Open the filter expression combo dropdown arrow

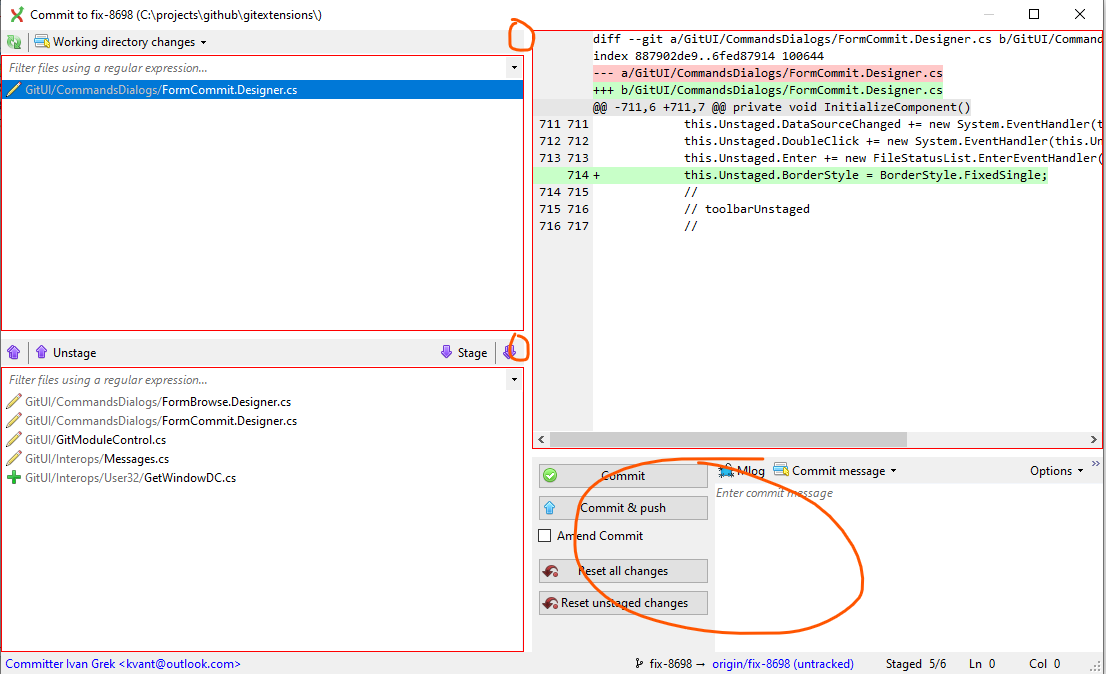514,67
